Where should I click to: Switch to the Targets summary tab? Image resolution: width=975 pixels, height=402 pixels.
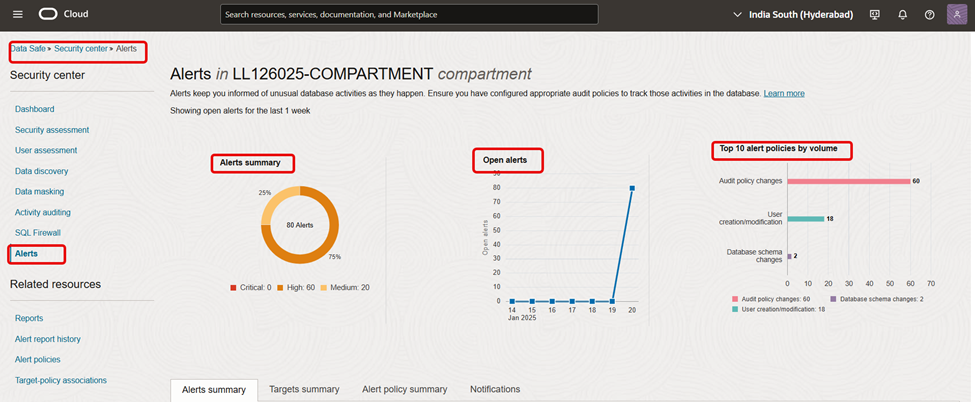click(304, 389)
